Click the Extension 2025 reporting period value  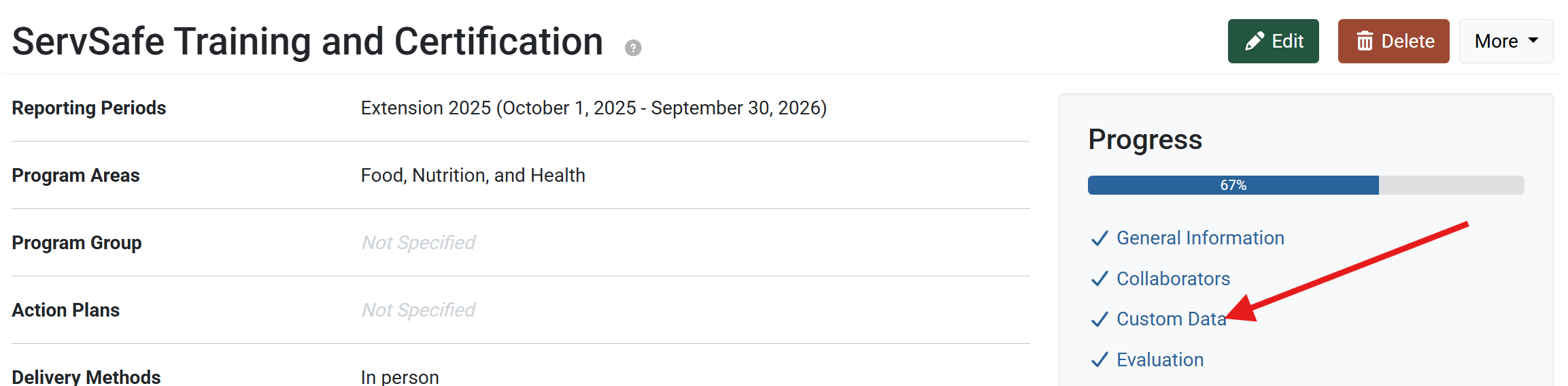click(593, 108)
